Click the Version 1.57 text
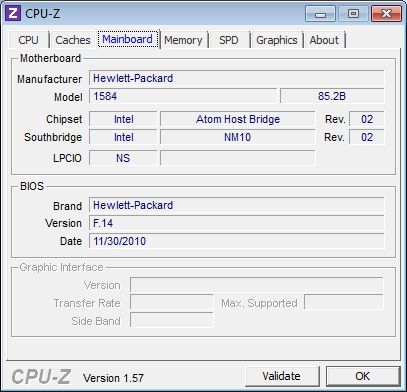Screen dimensions: 407x392 (x=113, y=378)
